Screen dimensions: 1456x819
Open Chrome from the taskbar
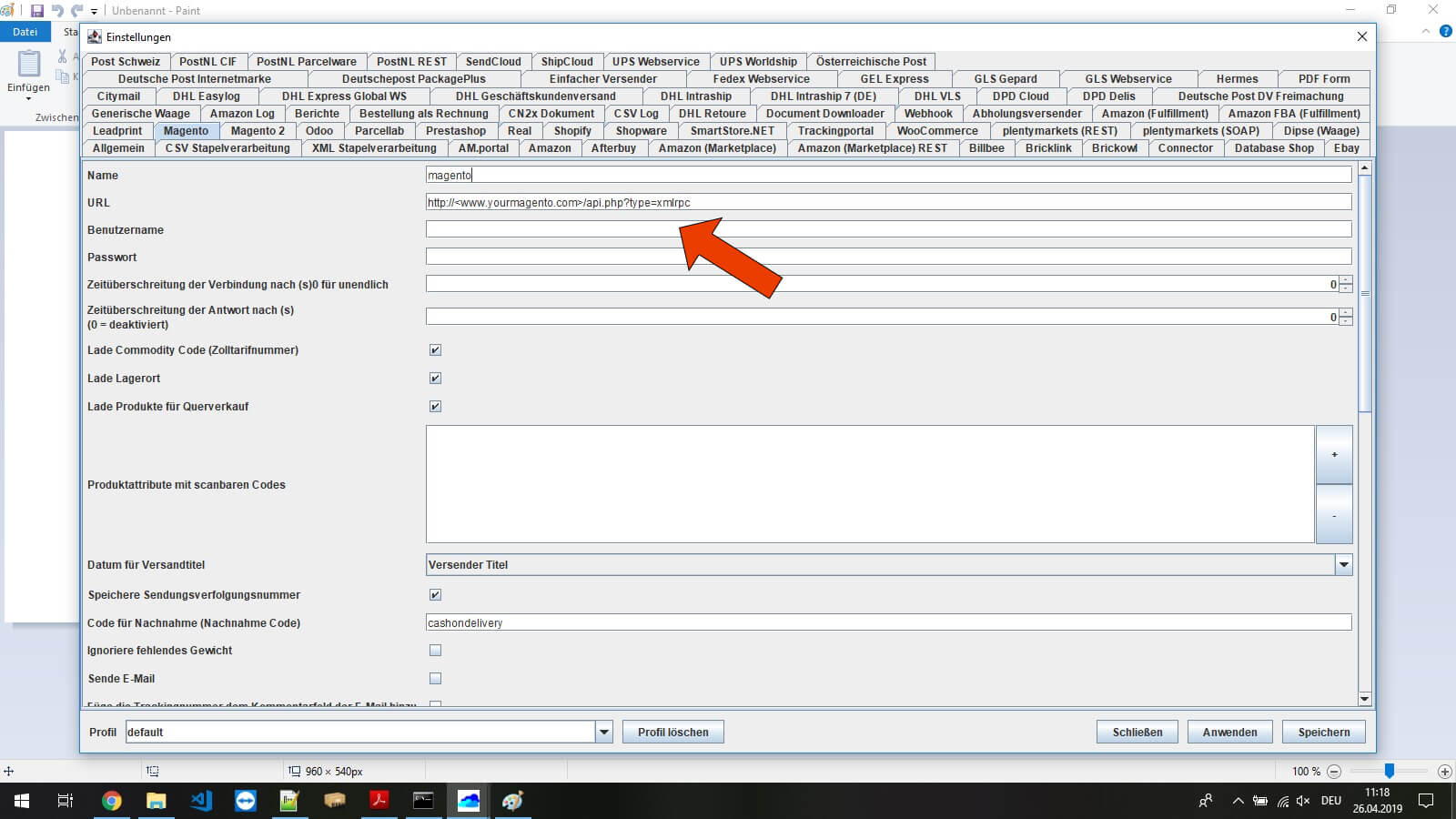pyautogui.click(x=111, y=801)
